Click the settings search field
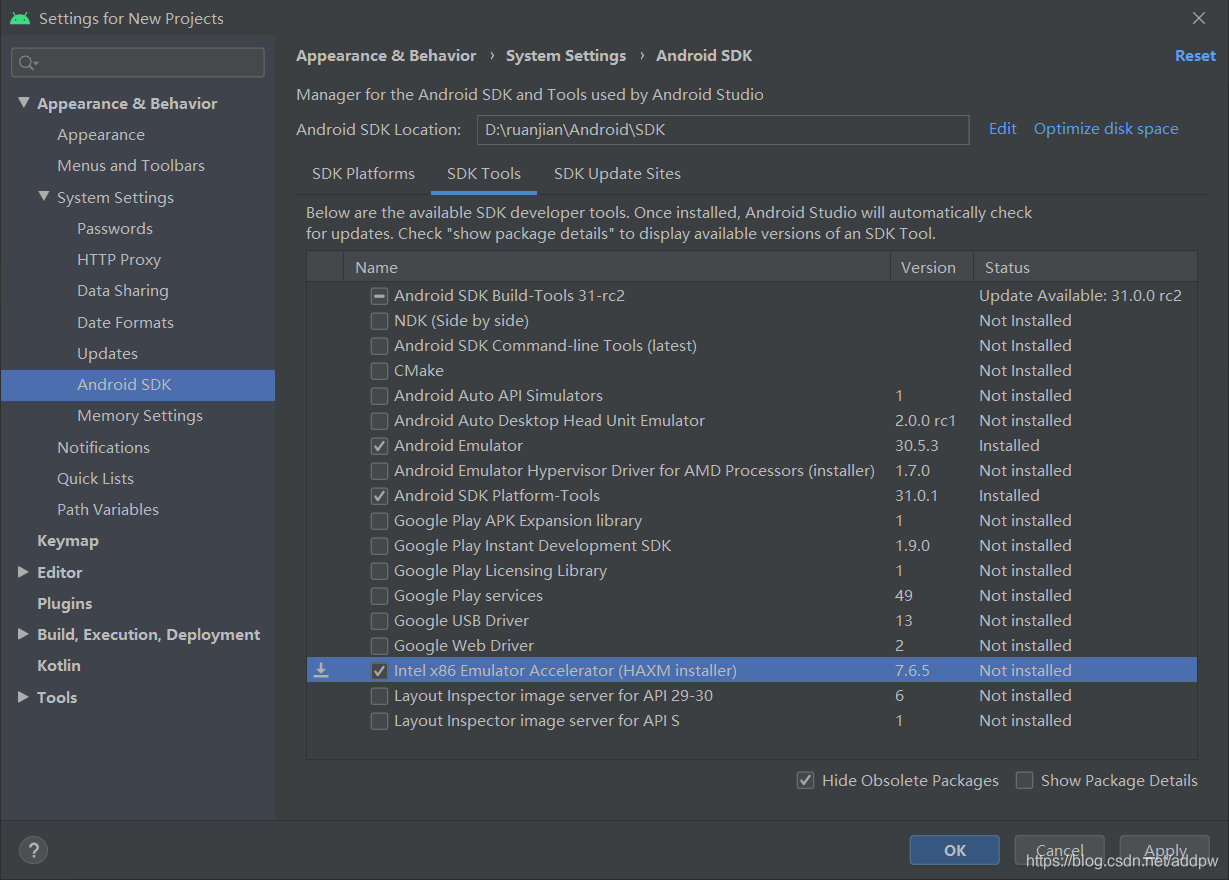Viewport: 1229px width, 880px height. [x=138, y=63]
